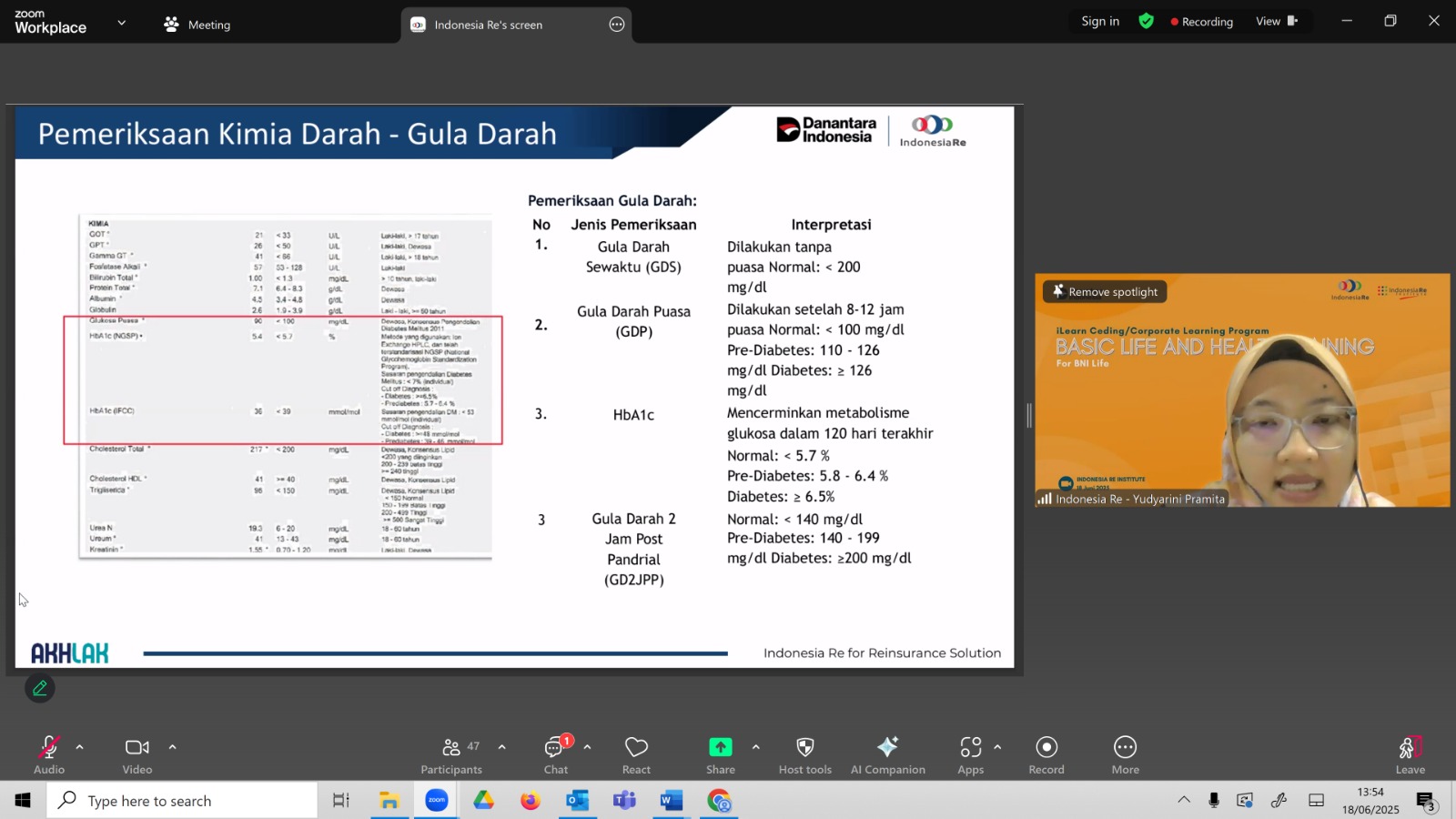
Task: Unmute the Audio microphone button
Action: coord(49,755)
